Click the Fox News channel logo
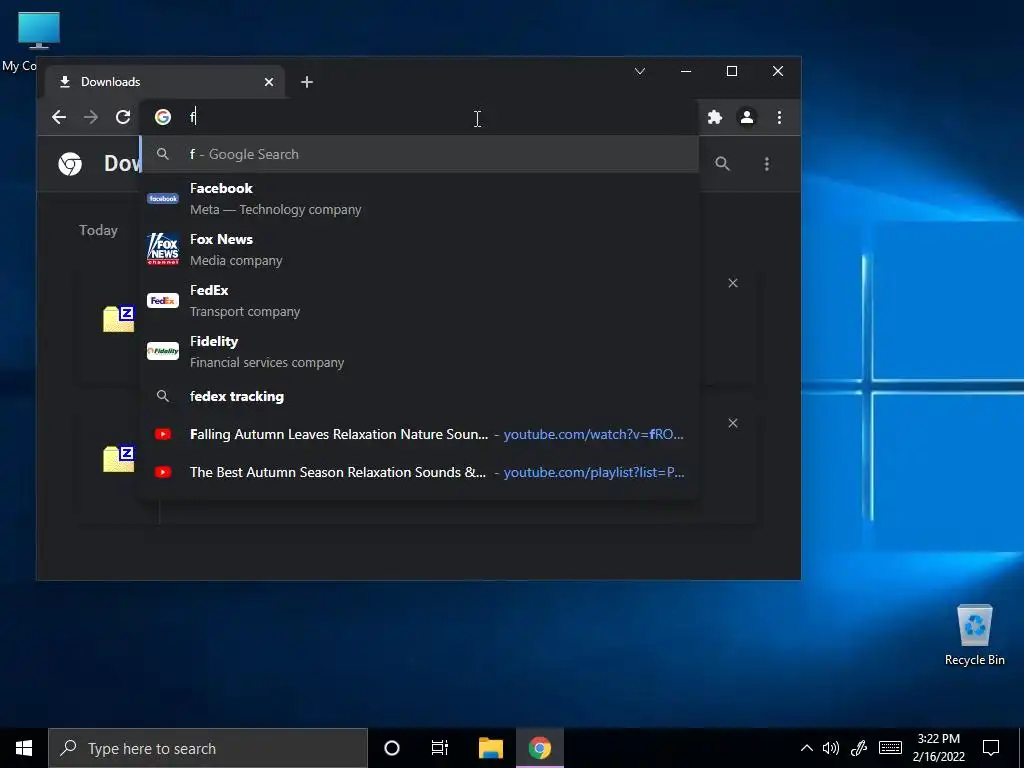 coord(163,249)
